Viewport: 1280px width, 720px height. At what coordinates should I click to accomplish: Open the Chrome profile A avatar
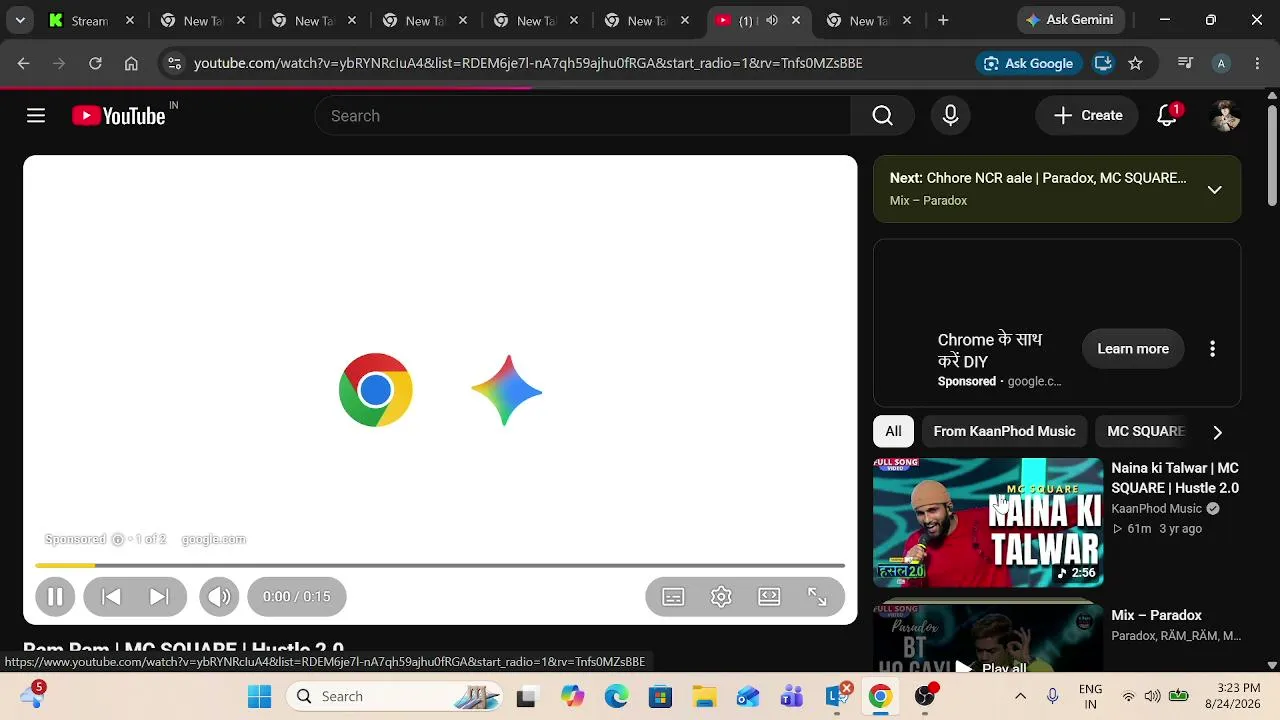1221,63
